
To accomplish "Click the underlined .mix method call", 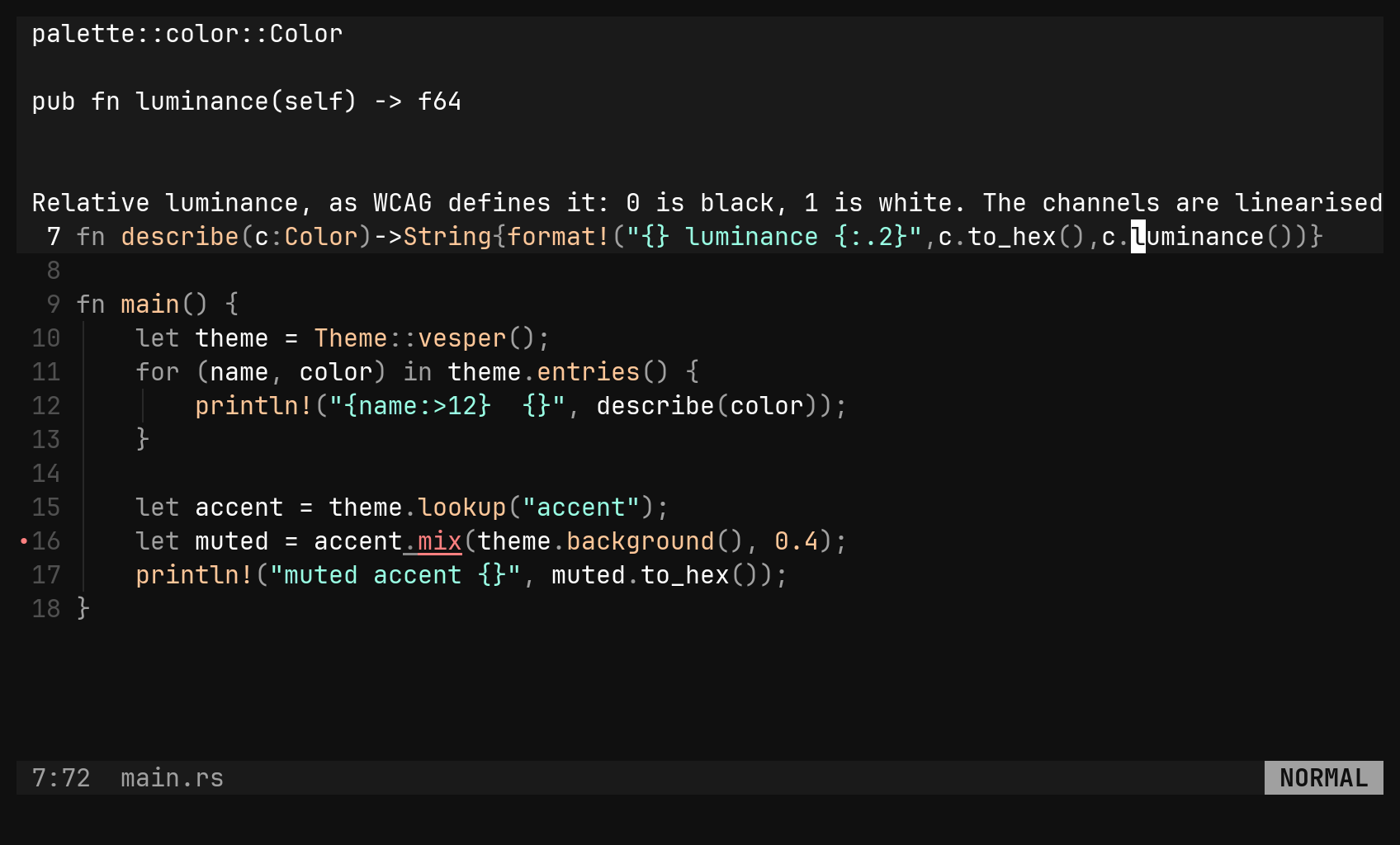I will click(x=433, y=541).
